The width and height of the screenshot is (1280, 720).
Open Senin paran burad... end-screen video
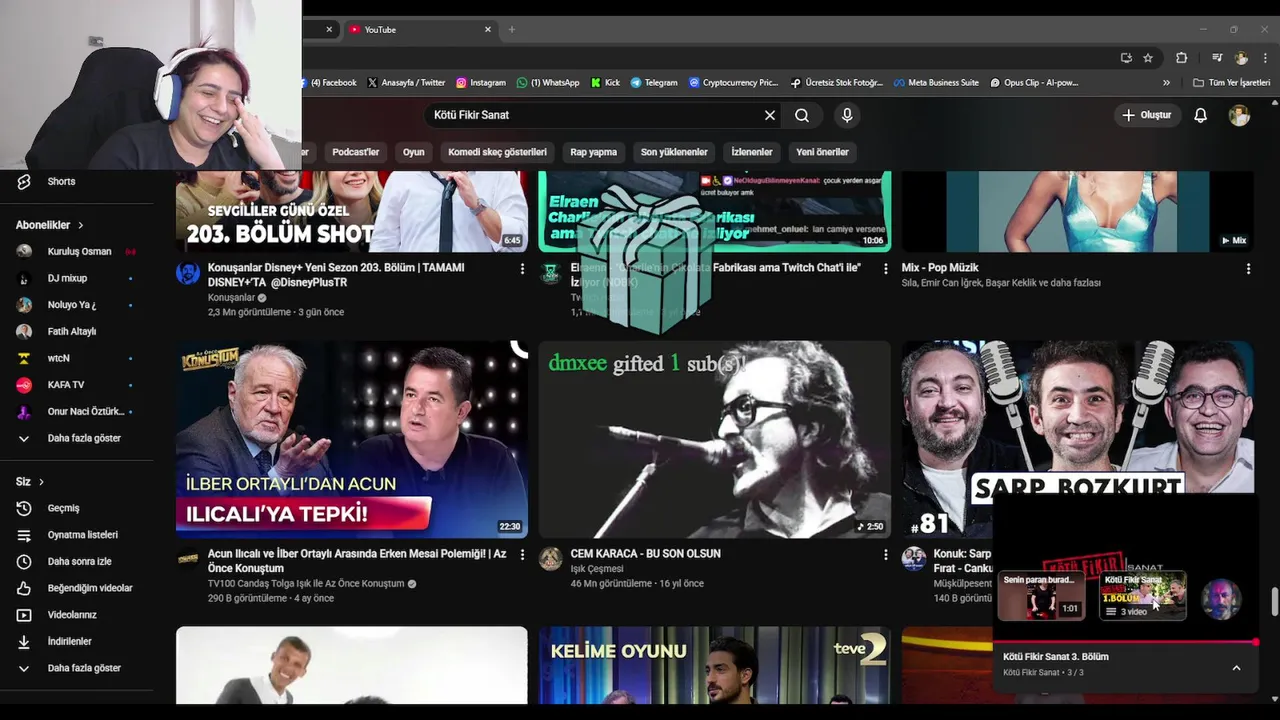[1041, 596]
